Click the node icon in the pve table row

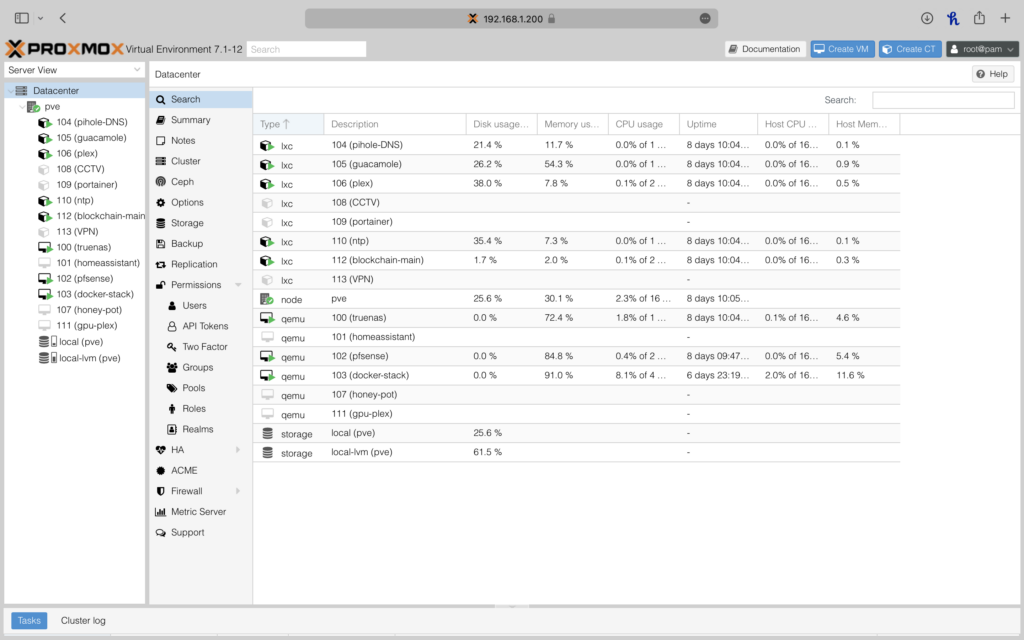point(266,299)
